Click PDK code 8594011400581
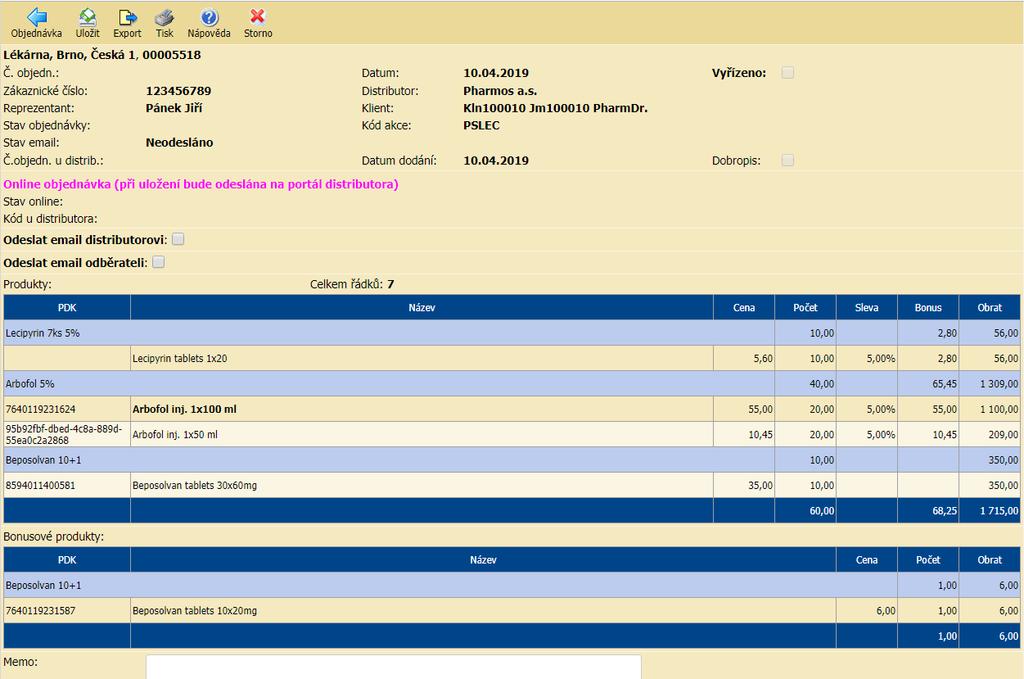The image size is (1024, 679). point(40,486)
